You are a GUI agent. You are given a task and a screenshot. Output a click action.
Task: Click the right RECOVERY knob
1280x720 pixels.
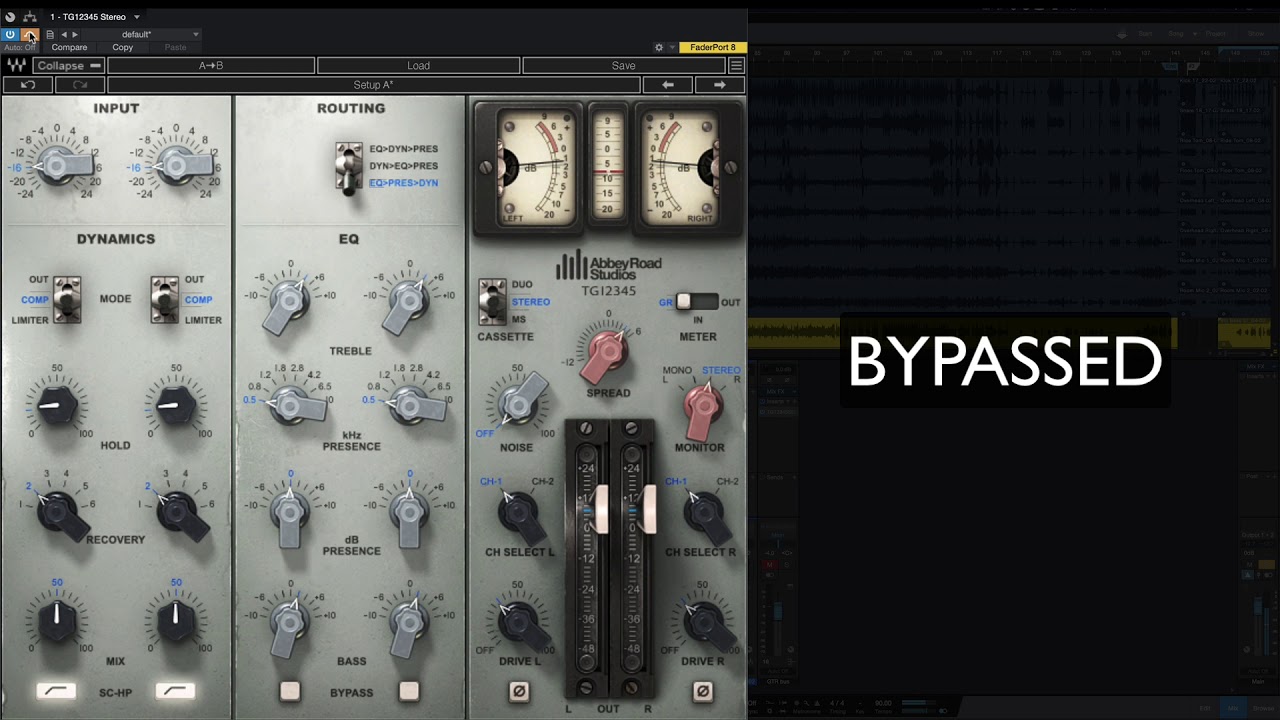point(180,514)
